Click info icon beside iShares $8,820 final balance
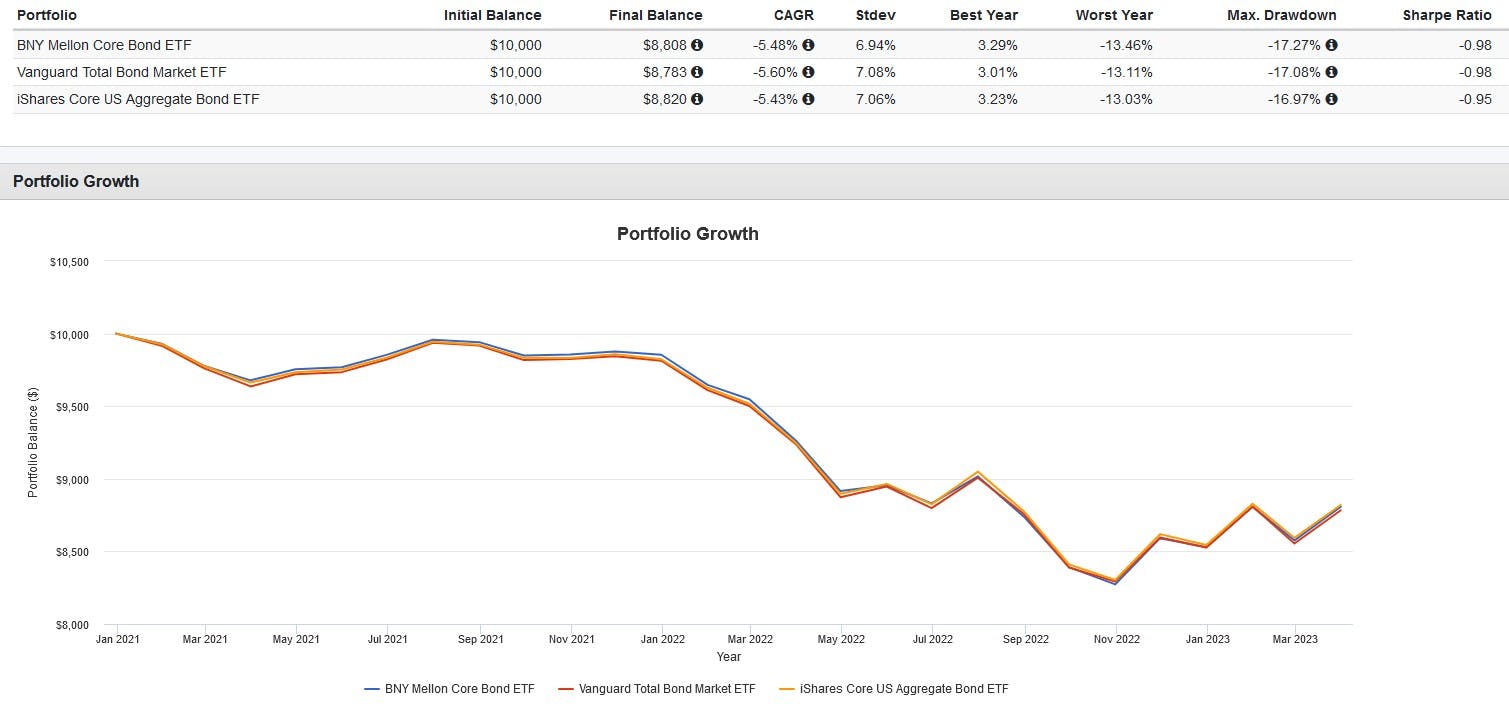 pos(697,99)
